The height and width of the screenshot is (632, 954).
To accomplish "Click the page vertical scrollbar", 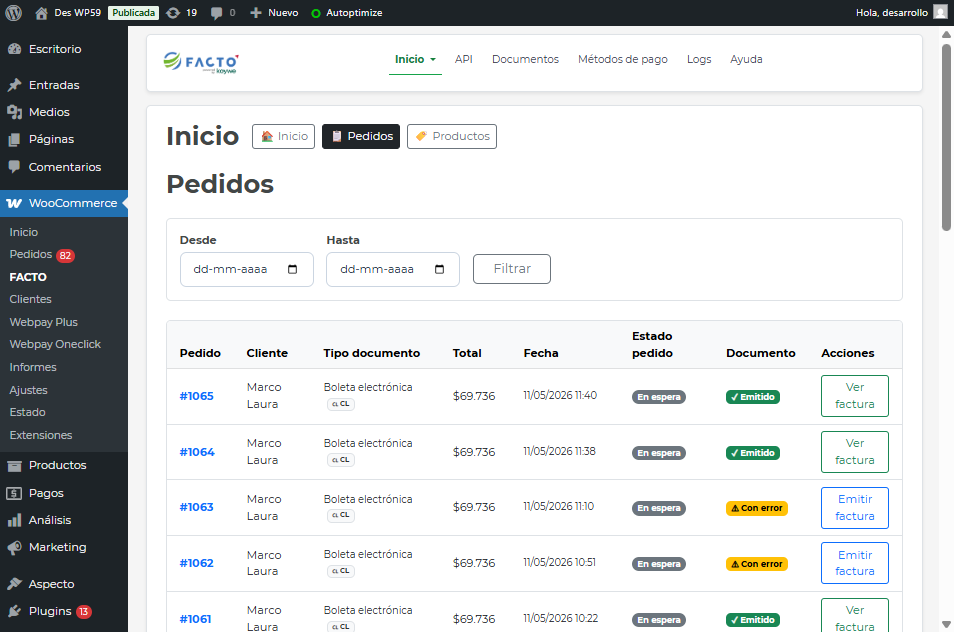I will [x=946, y=137].
